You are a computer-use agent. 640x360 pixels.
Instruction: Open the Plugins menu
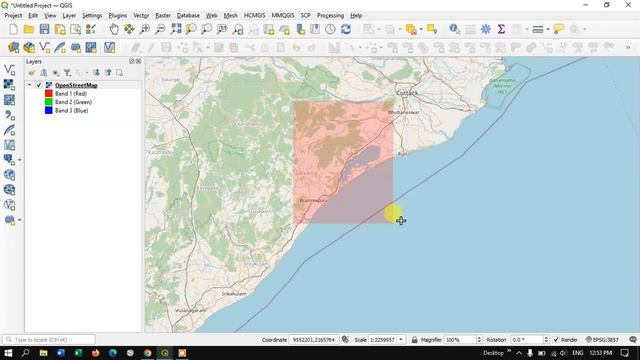click(118, 16)
